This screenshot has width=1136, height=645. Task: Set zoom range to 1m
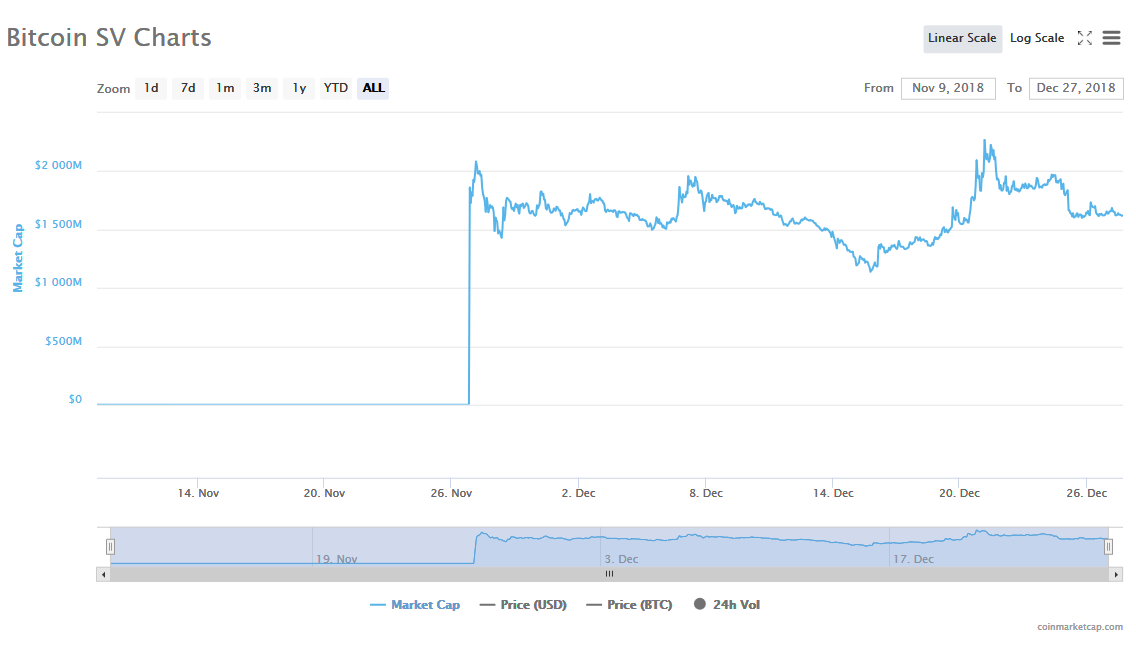click(x=225, y=88)
